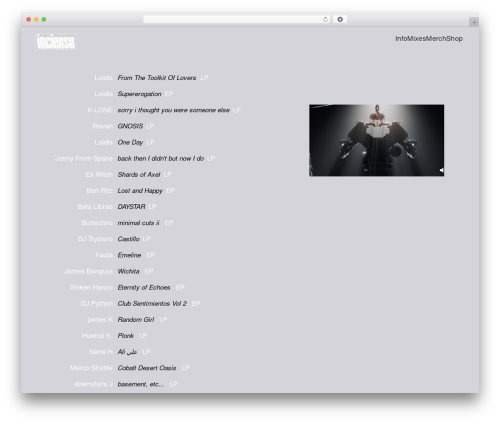Open Eternity of Echoes release
The height and width of the screenshot is (423, 500).
click(x=144, y=287)
